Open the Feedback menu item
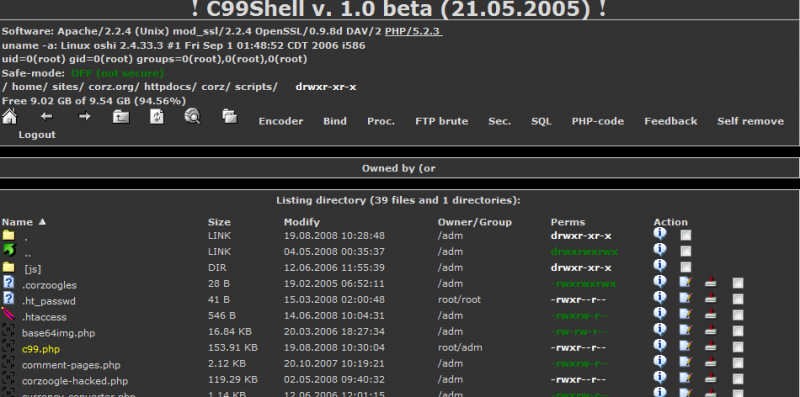The image size is (800, 397). [670, 121]
